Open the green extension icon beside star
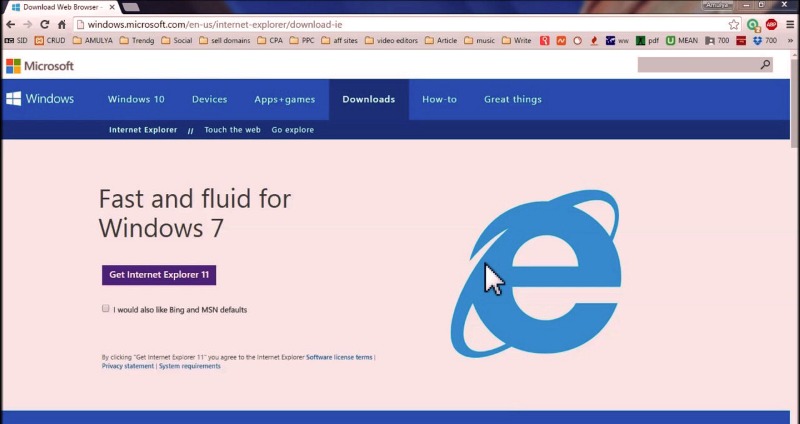 click(x=753, y=24)
